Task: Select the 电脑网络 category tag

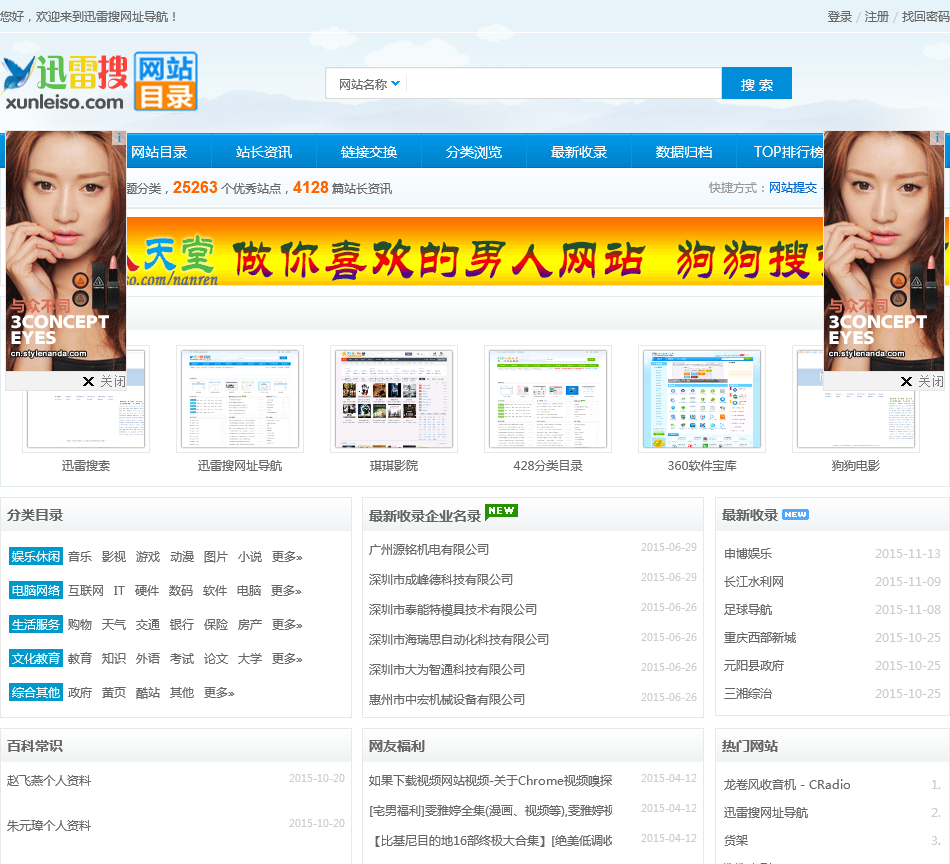Action: (36, 590)
